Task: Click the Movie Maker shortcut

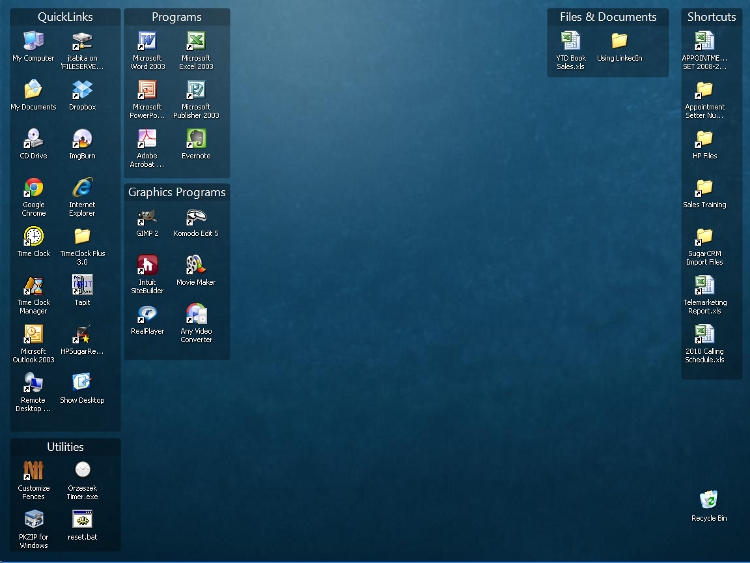Action: point(196,265)
